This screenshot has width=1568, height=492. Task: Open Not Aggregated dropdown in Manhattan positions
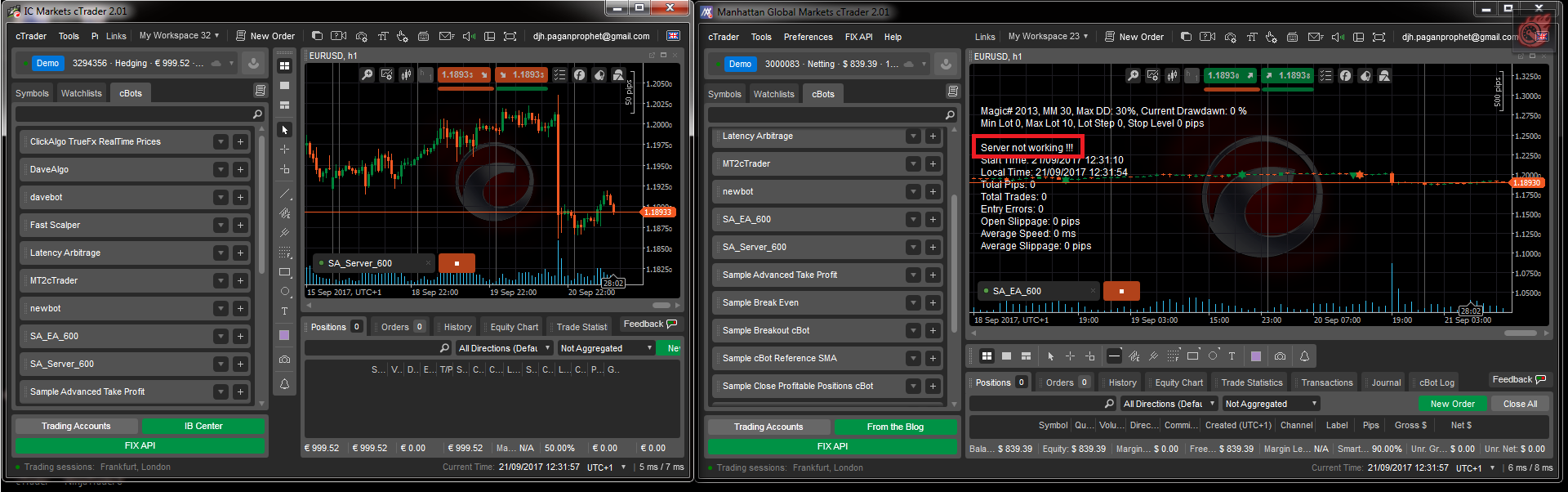1271,404
